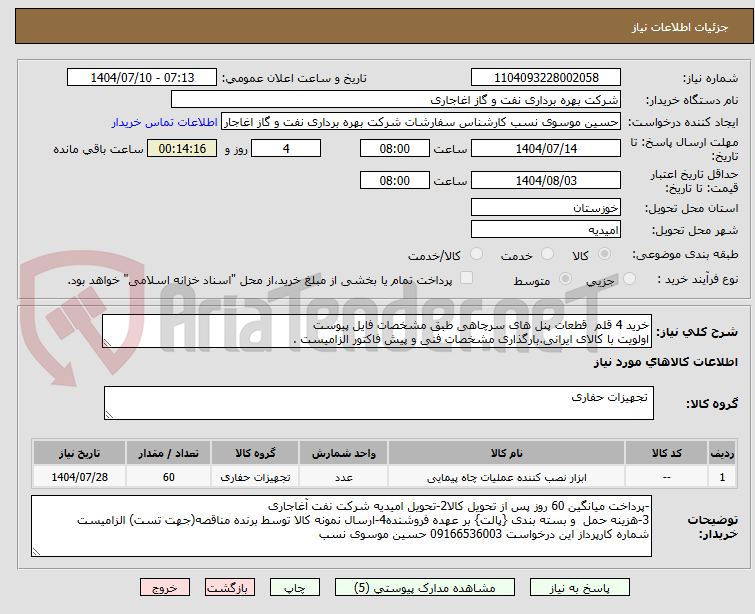755x614 pixels.
Task: Click the buyer organization name field
Action: point(396,100)
